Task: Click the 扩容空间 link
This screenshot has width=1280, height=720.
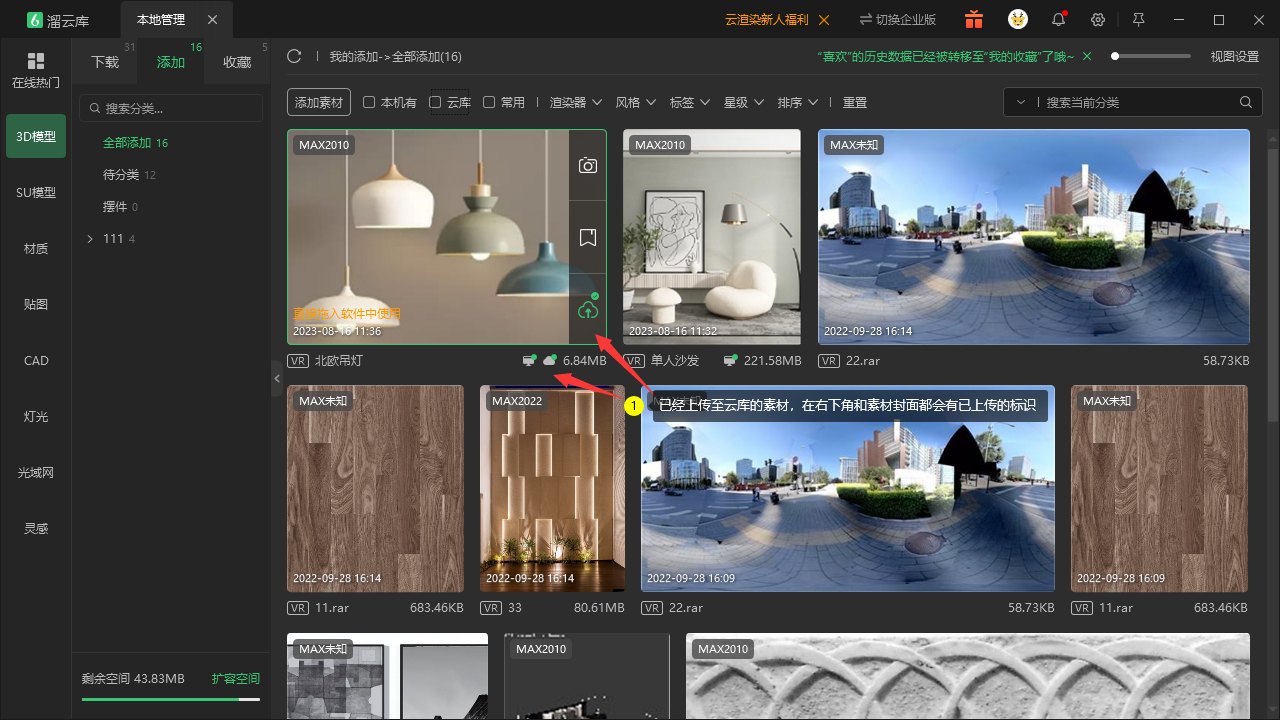Action: [236, 678]
